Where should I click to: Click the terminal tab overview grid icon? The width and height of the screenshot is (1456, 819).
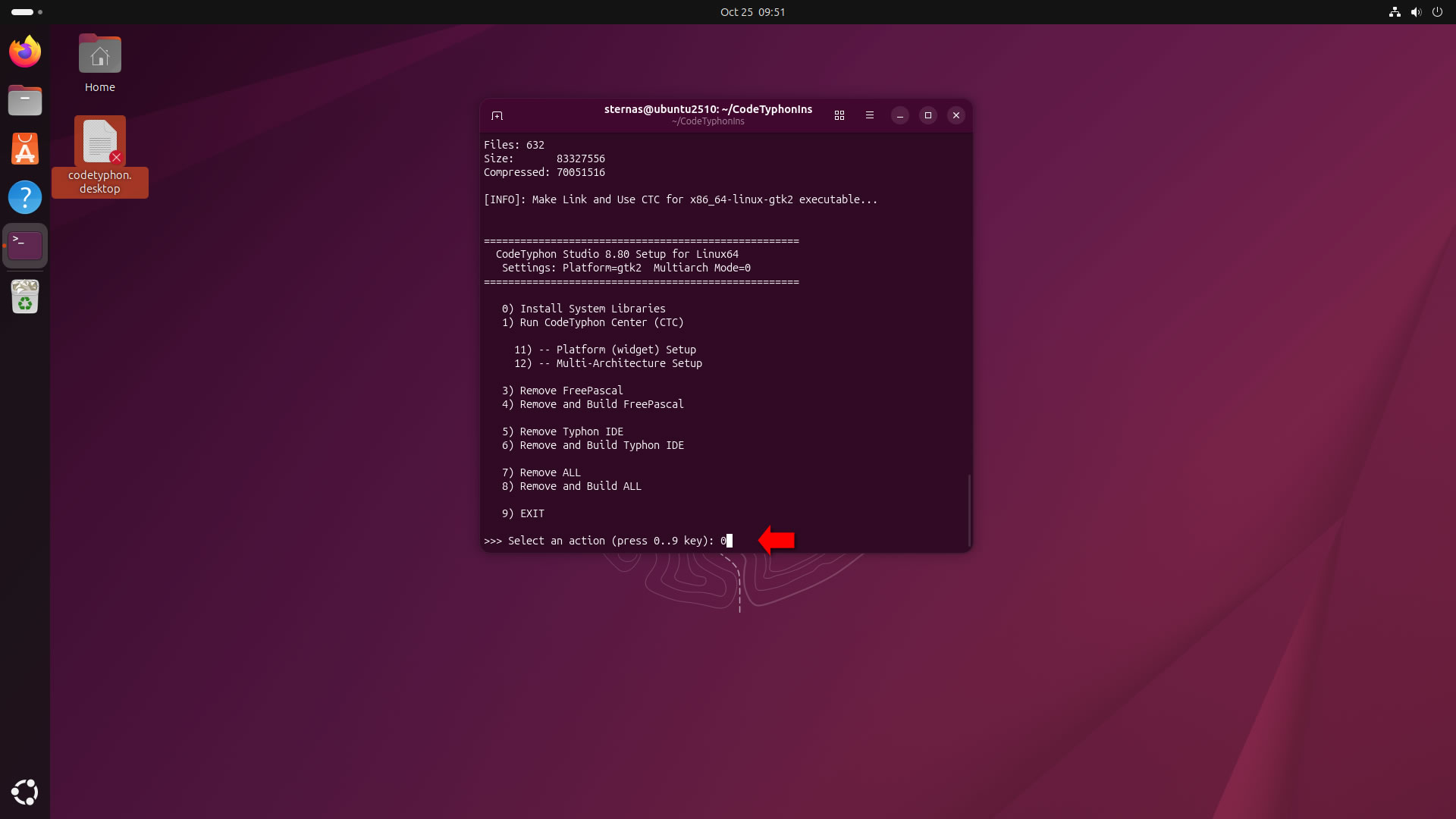point(839,115)
